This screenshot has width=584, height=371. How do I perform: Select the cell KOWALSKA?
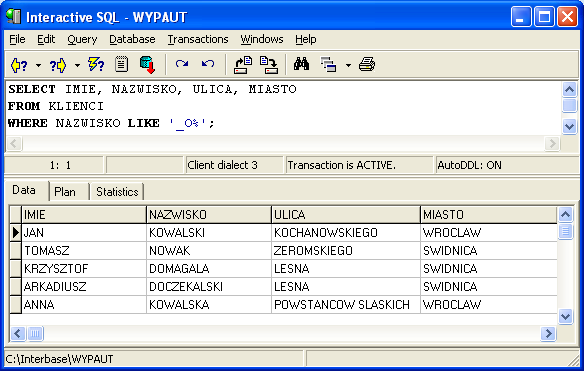(209, 305)
